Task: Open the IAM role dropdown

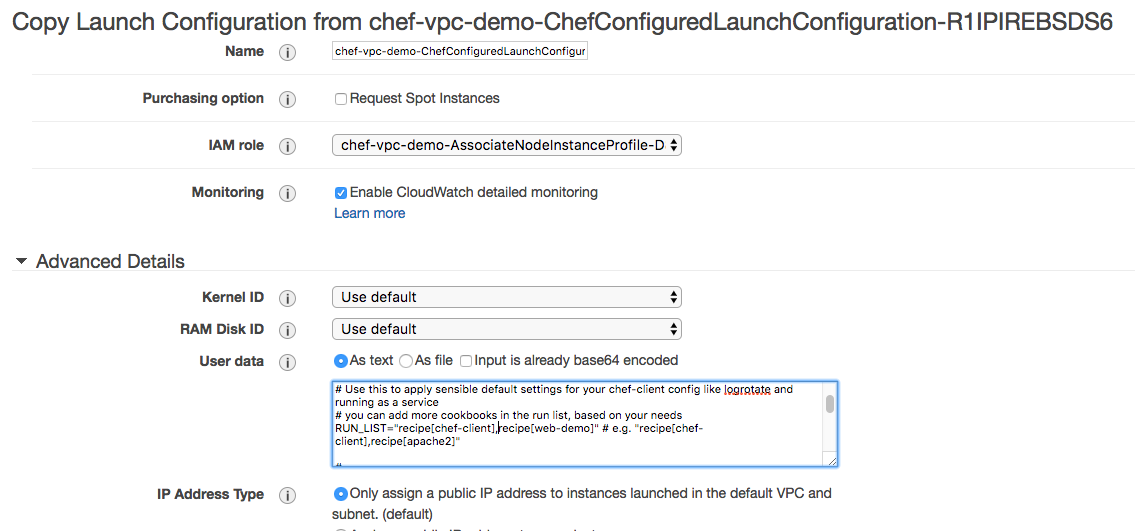Action: pos(507,145)
